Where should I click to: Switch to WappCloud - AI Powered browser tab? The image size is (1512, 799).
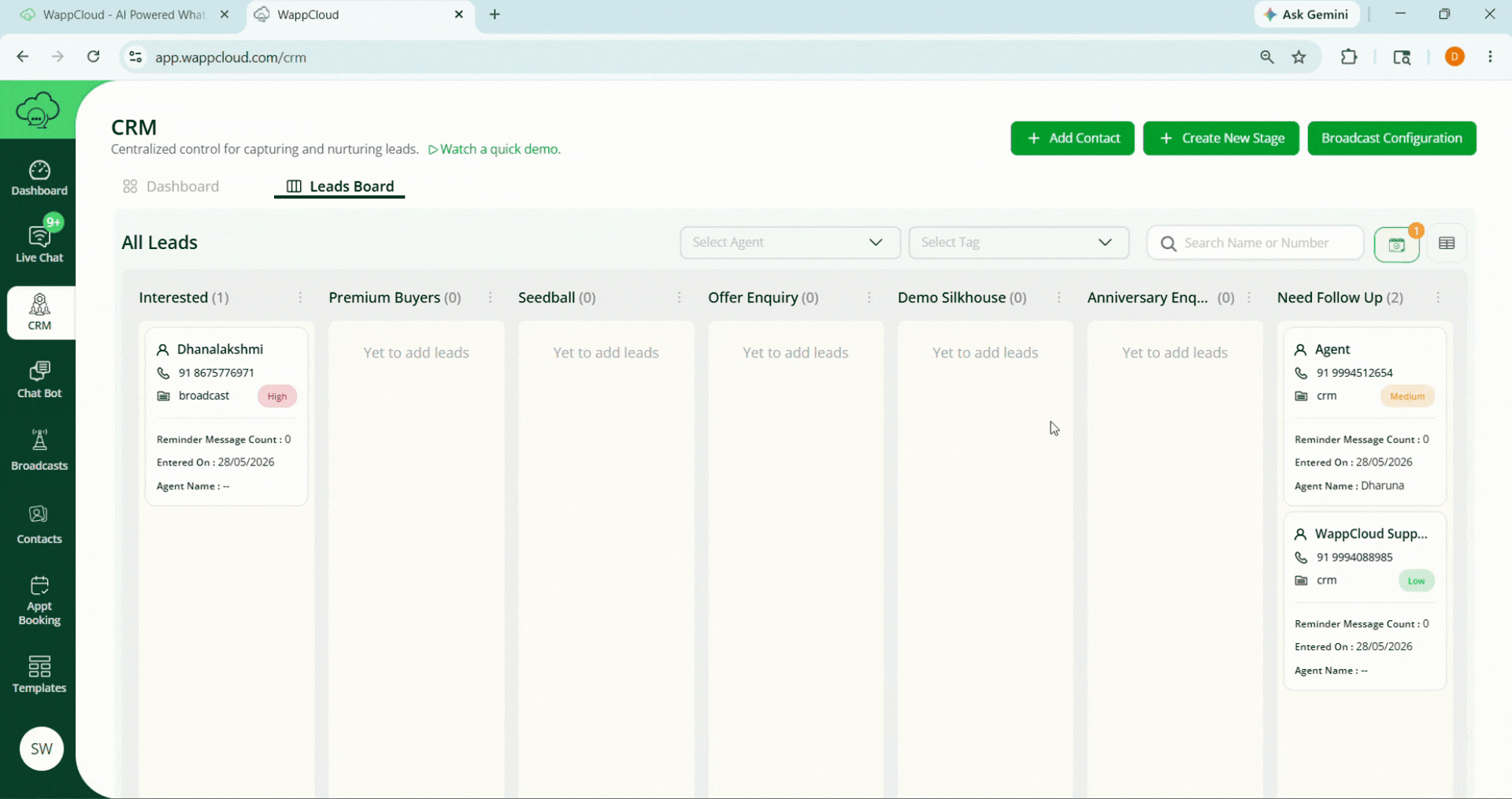click(x=124, y=15)
